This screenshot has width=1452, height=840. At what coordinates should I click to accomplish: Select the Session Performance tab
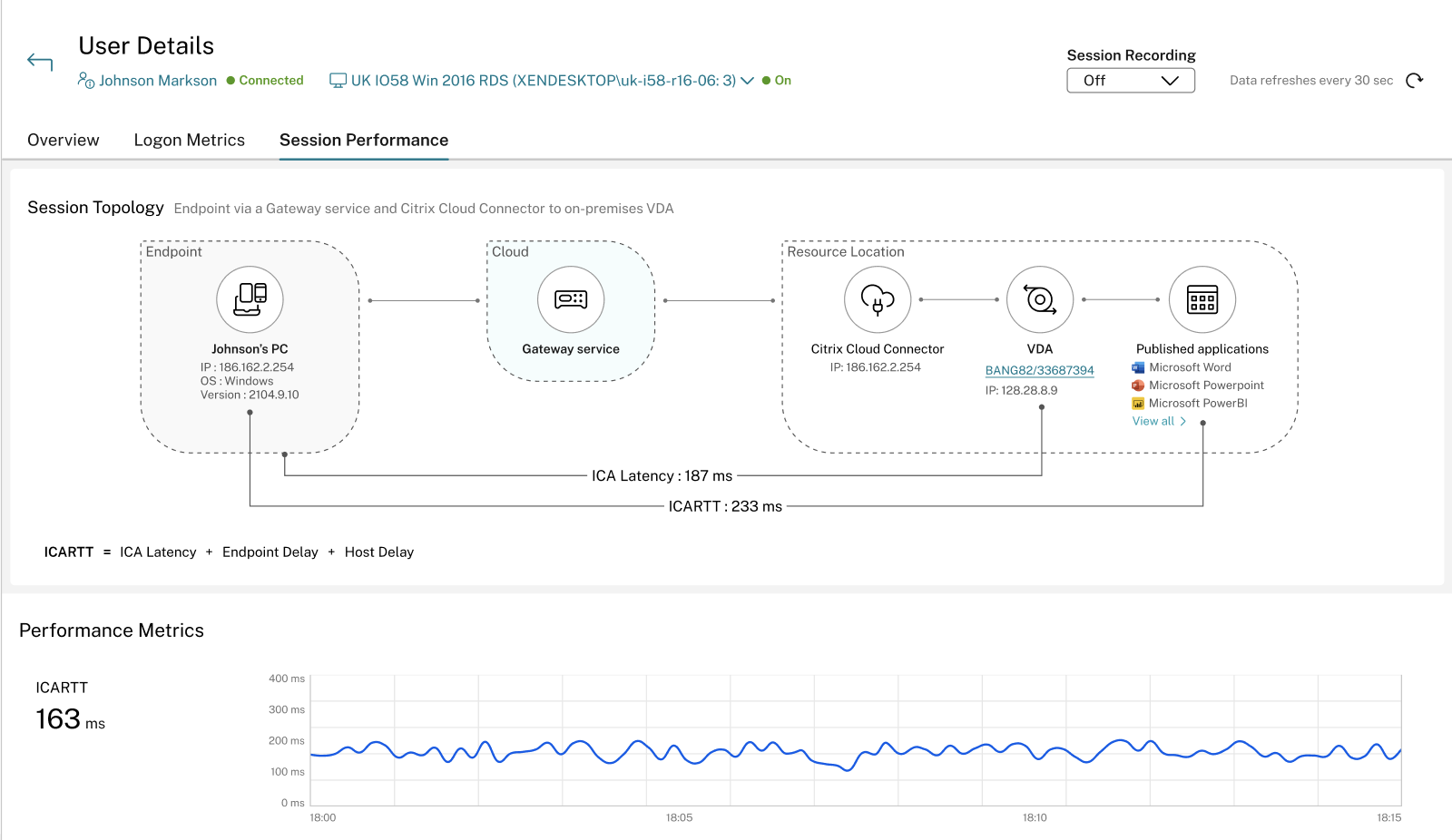click(x=364, y=141)
